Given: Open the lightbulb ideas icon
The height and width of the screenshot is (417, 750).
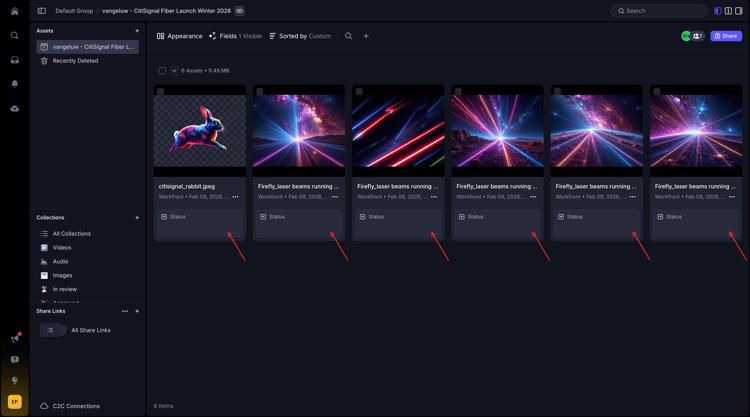Looking at the screenshot, I should pos(15,380).
